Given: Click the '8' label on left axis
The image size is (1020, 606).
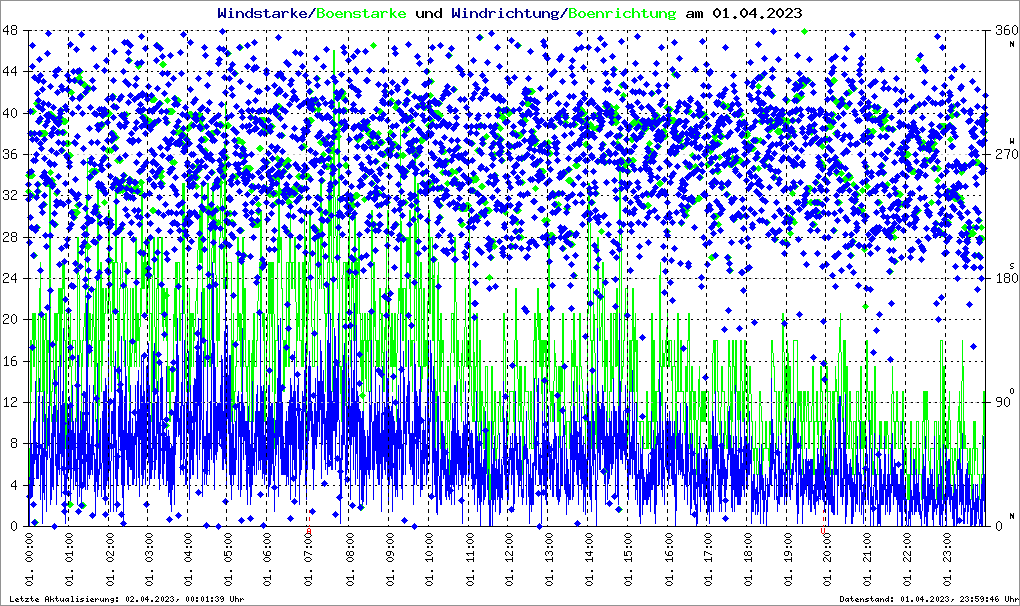Looking at the screenshot, I should (x=14, y=444).
